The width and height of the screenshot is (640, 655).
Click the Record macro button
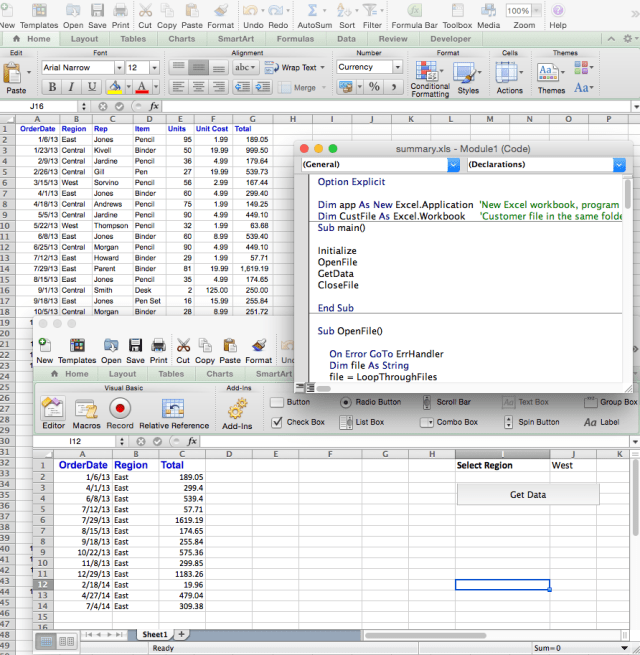click(120, 408)
